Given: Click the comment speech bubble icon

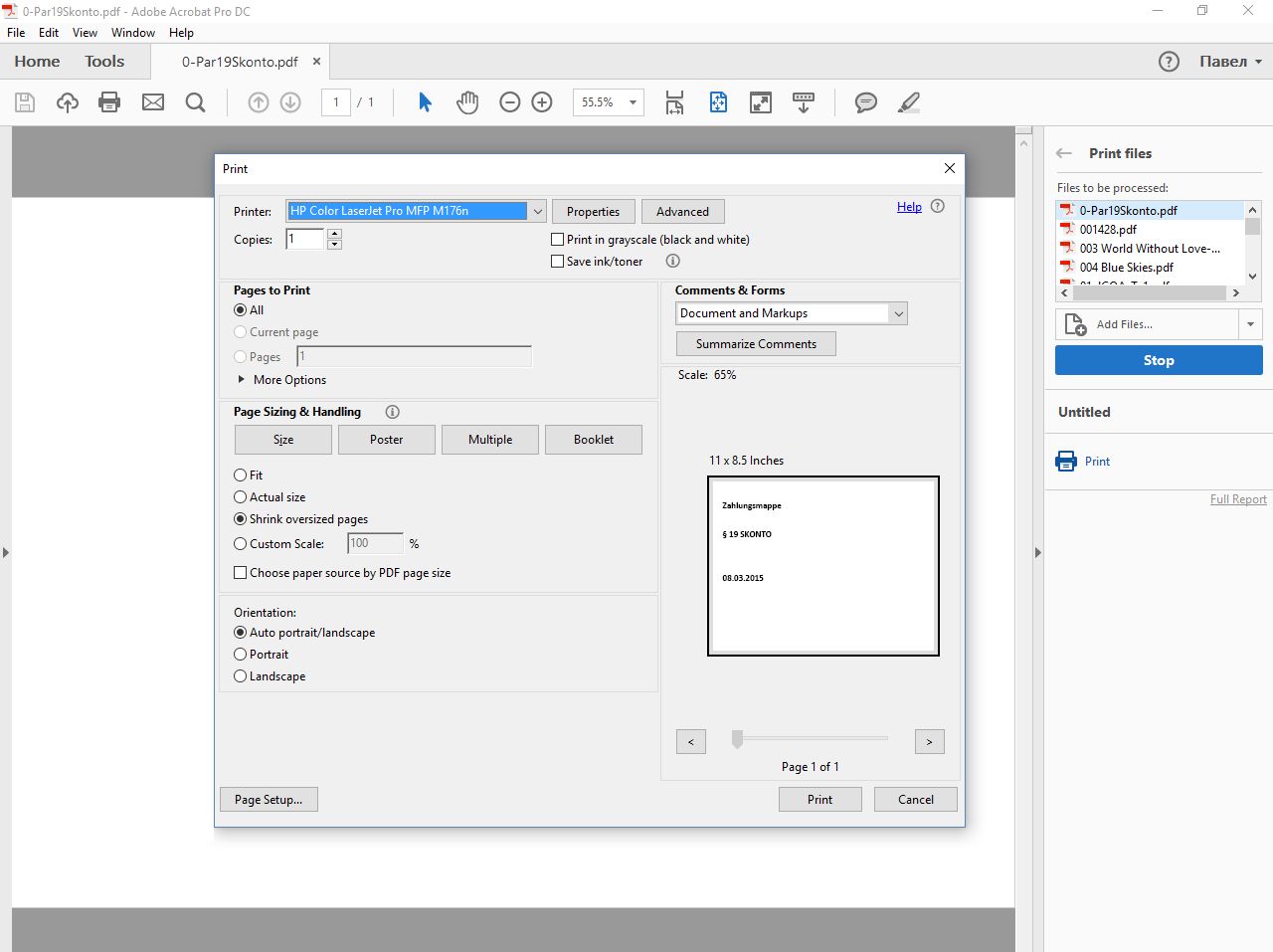Looking at the screenshot, I should [x=866, y=101].
